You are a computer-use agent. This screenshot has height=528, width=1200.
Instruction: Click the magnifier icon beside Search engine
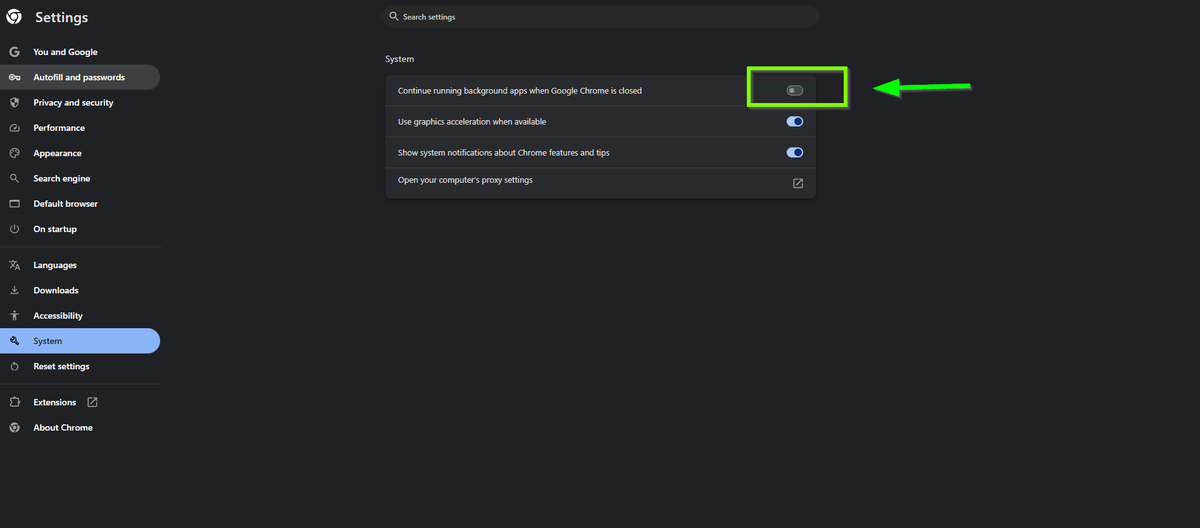pos(14,178)
